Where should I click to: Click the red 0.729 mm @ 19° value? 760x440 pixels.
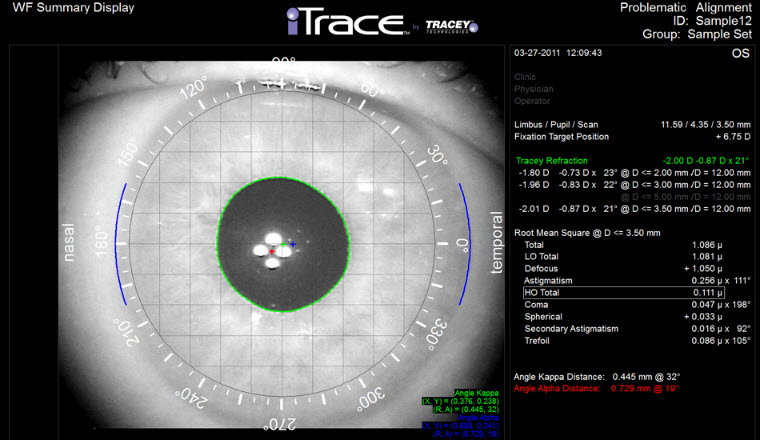tap(645, 388)
